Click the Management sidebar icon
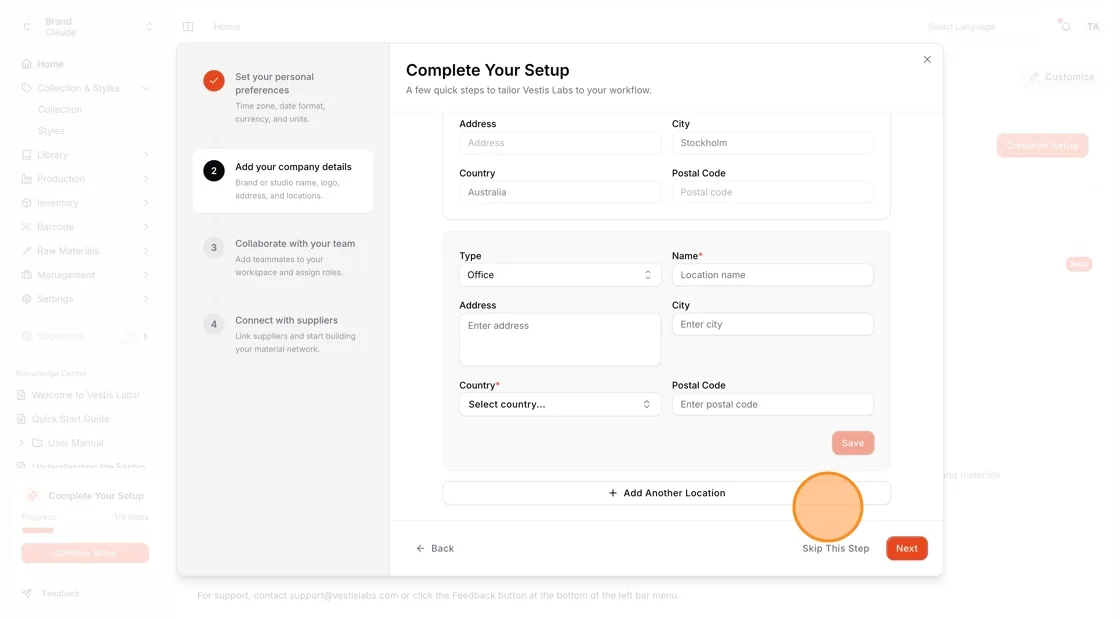 click(x=26, y=275)
